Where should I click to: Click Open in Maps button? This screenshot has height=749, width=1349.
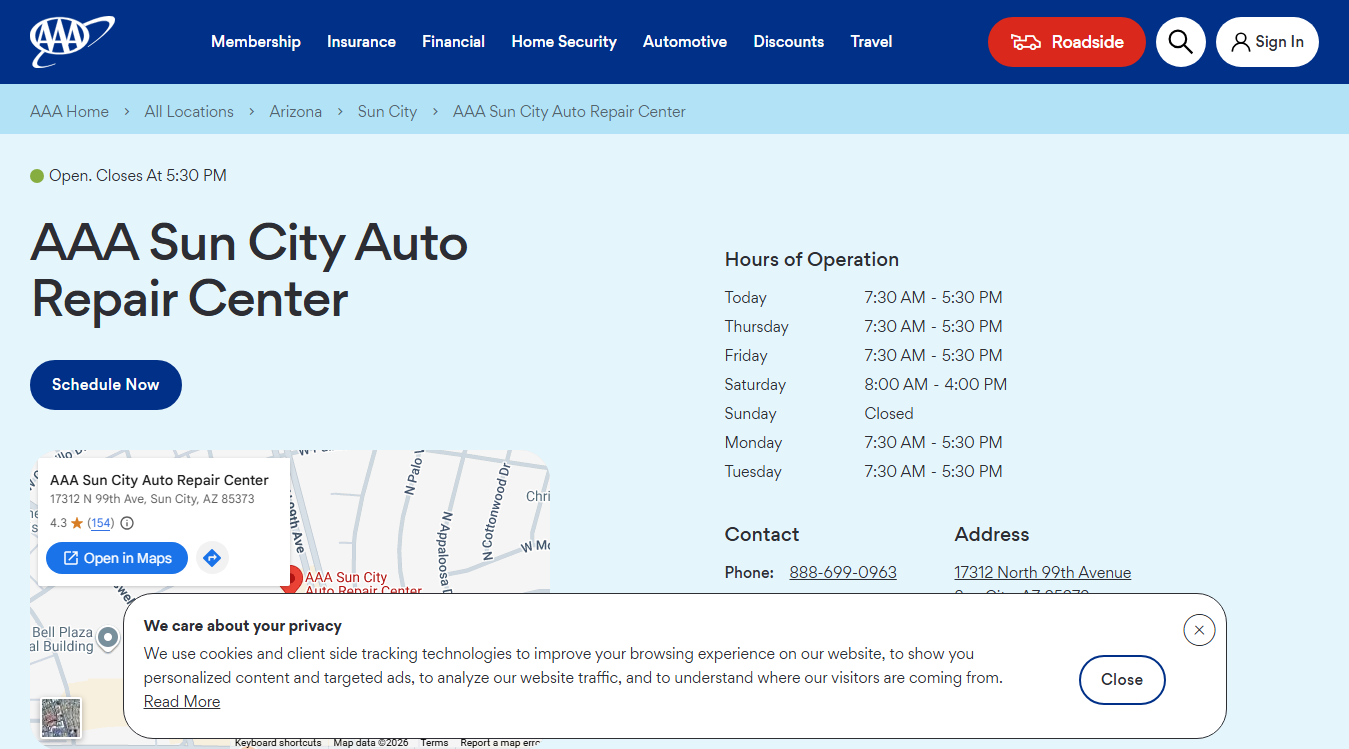[117, 558]
